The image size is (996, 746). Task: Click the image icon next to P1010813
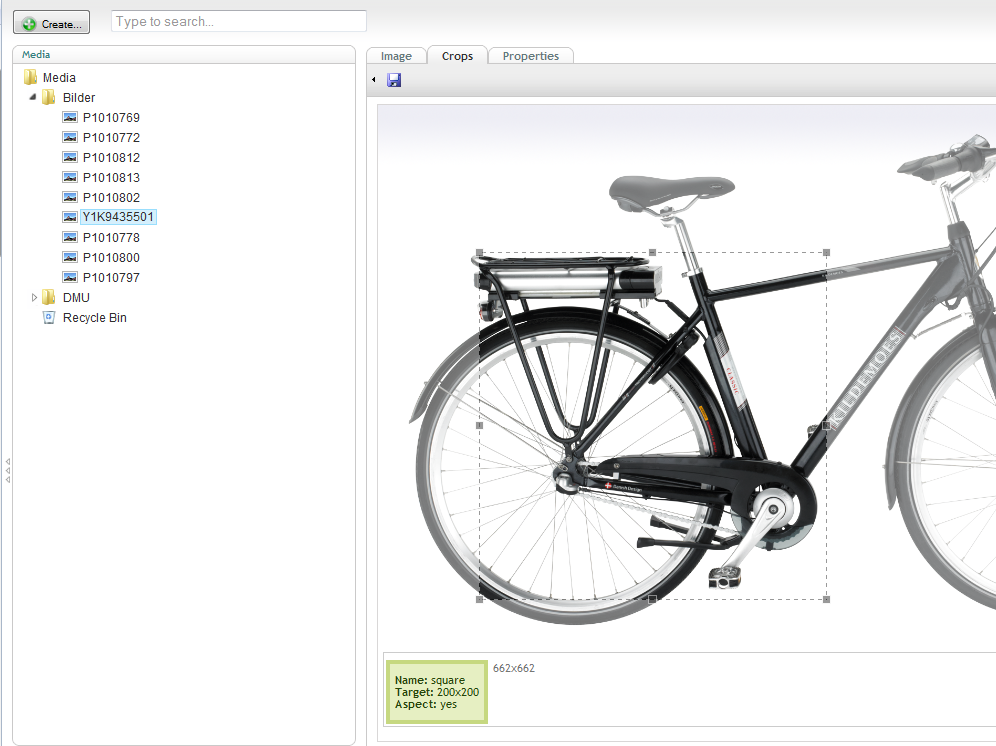click(70, 177)
